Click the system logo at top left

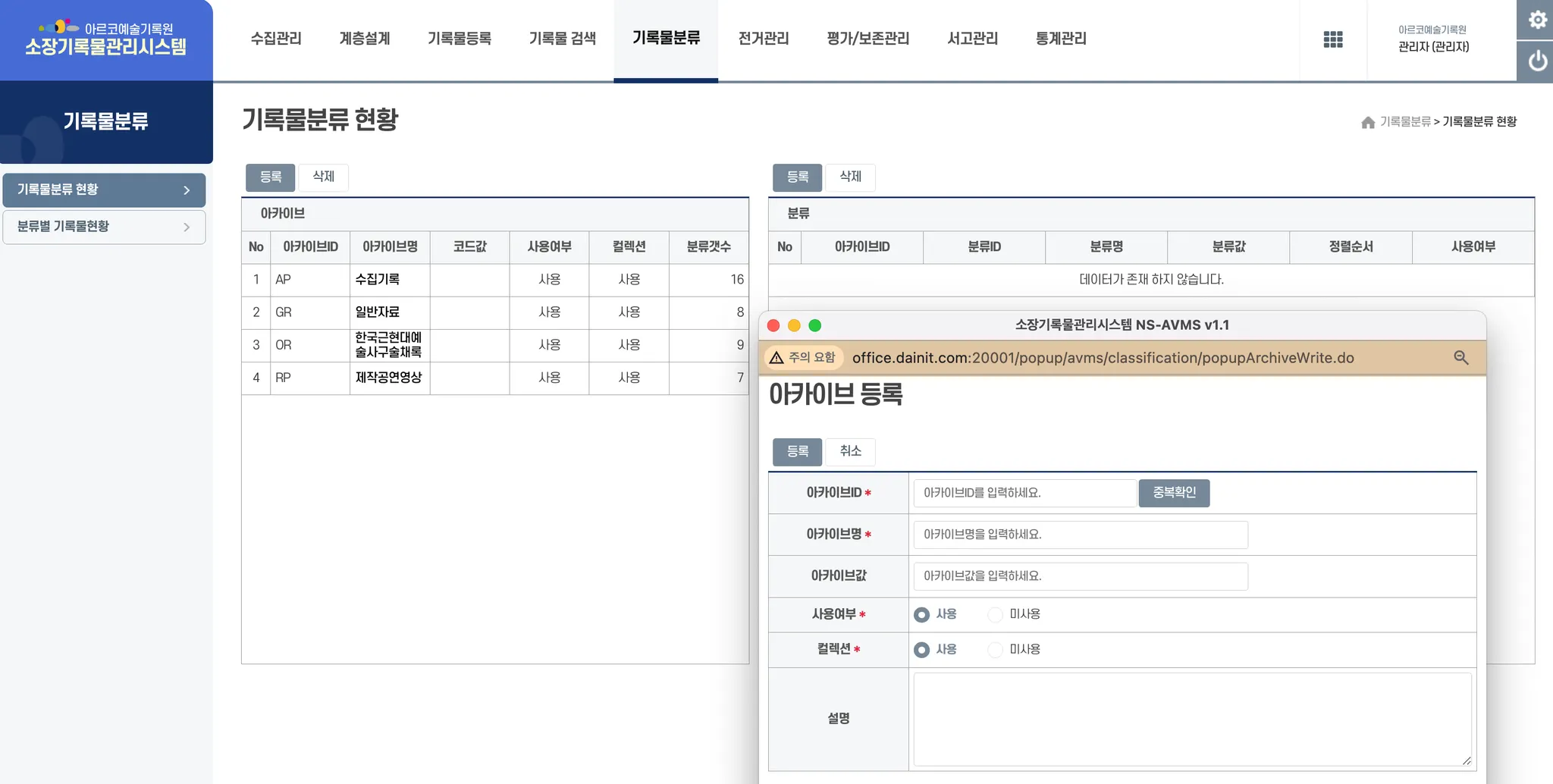point(106,39)
